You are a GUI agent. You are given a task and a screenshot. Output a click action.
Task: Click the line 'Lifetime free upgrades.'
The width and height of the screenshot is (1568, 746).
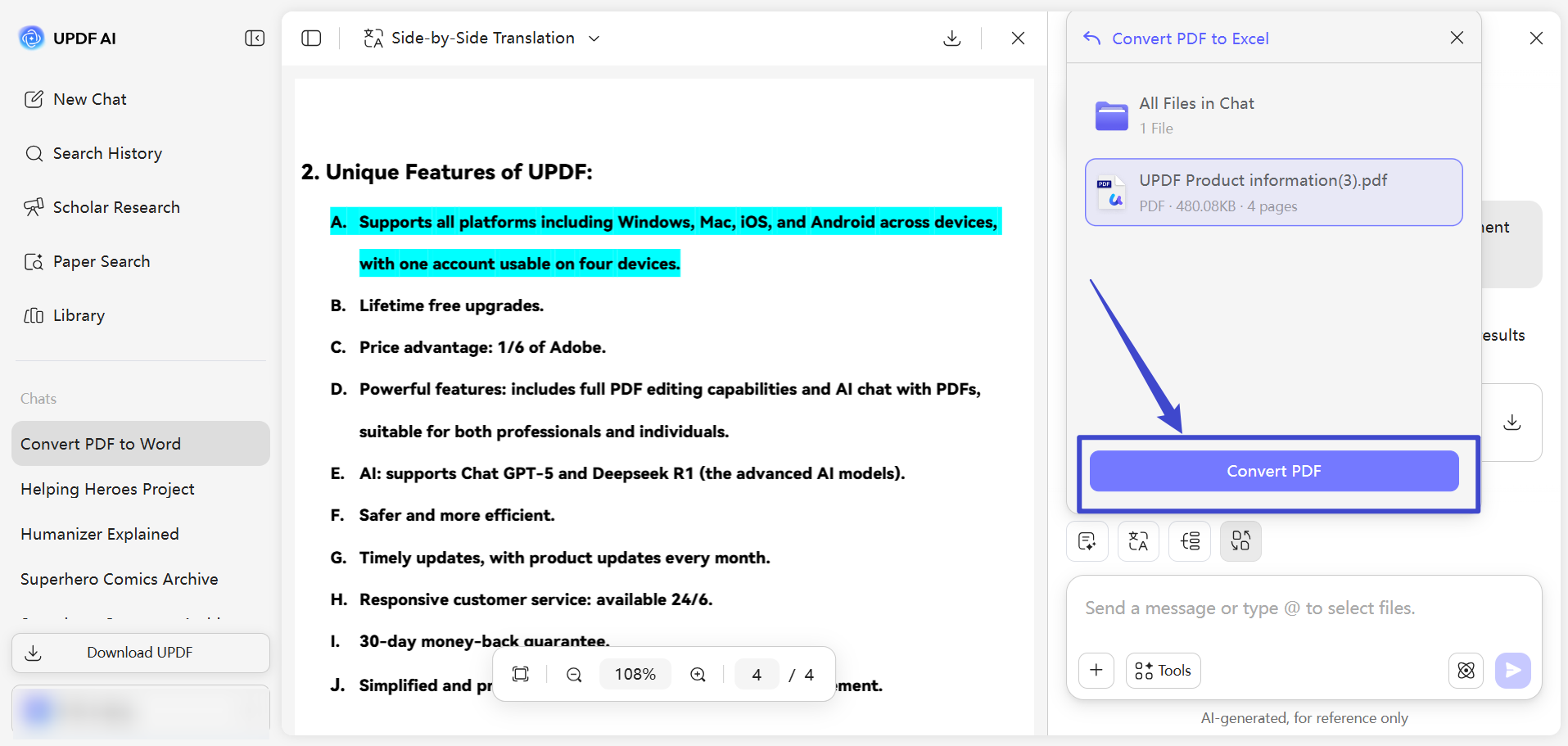point(451,305)
